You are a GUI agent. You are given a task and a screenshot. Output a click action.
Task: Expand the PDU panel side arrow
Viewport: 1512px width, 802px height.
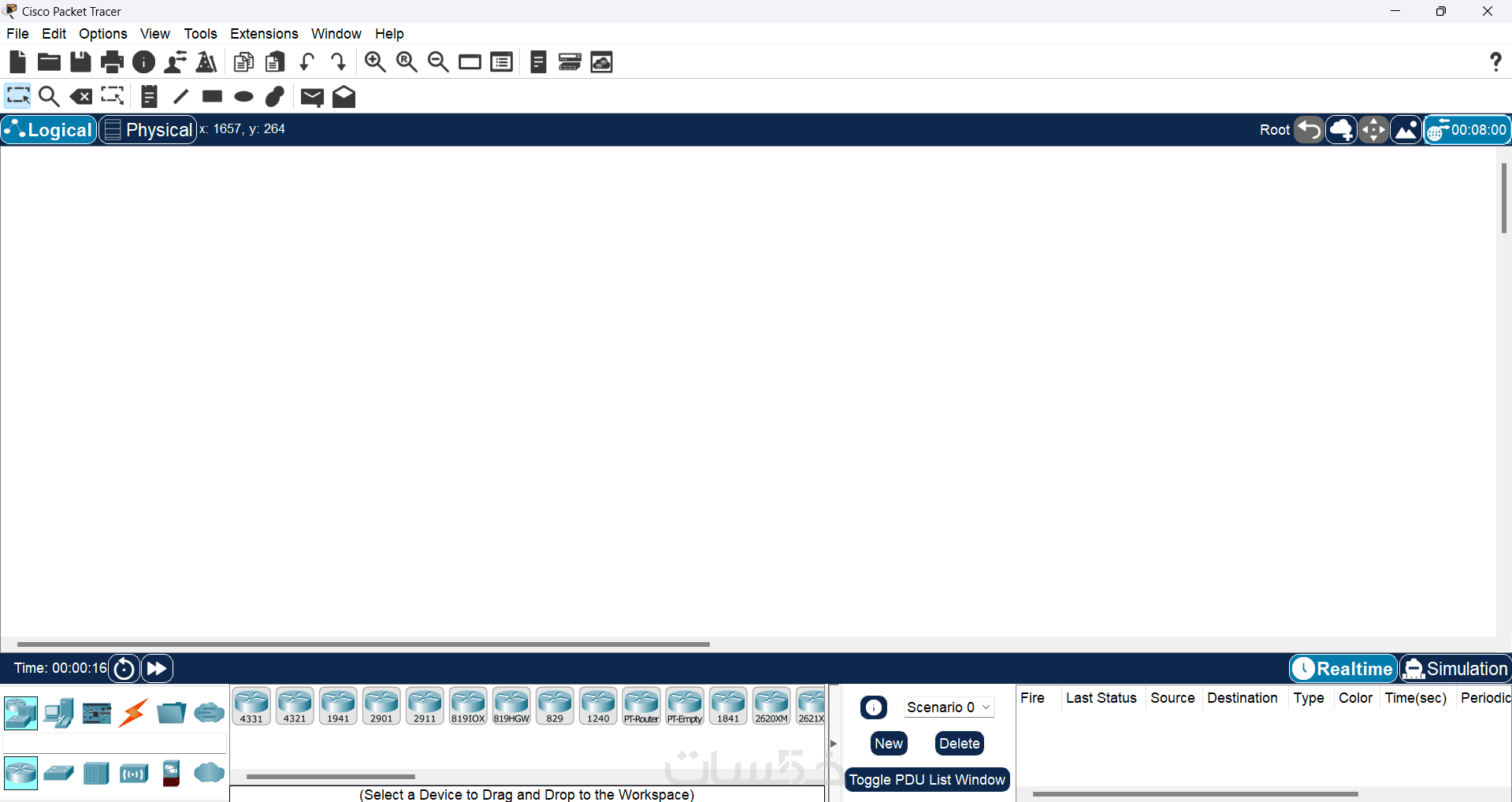(834, 743)
